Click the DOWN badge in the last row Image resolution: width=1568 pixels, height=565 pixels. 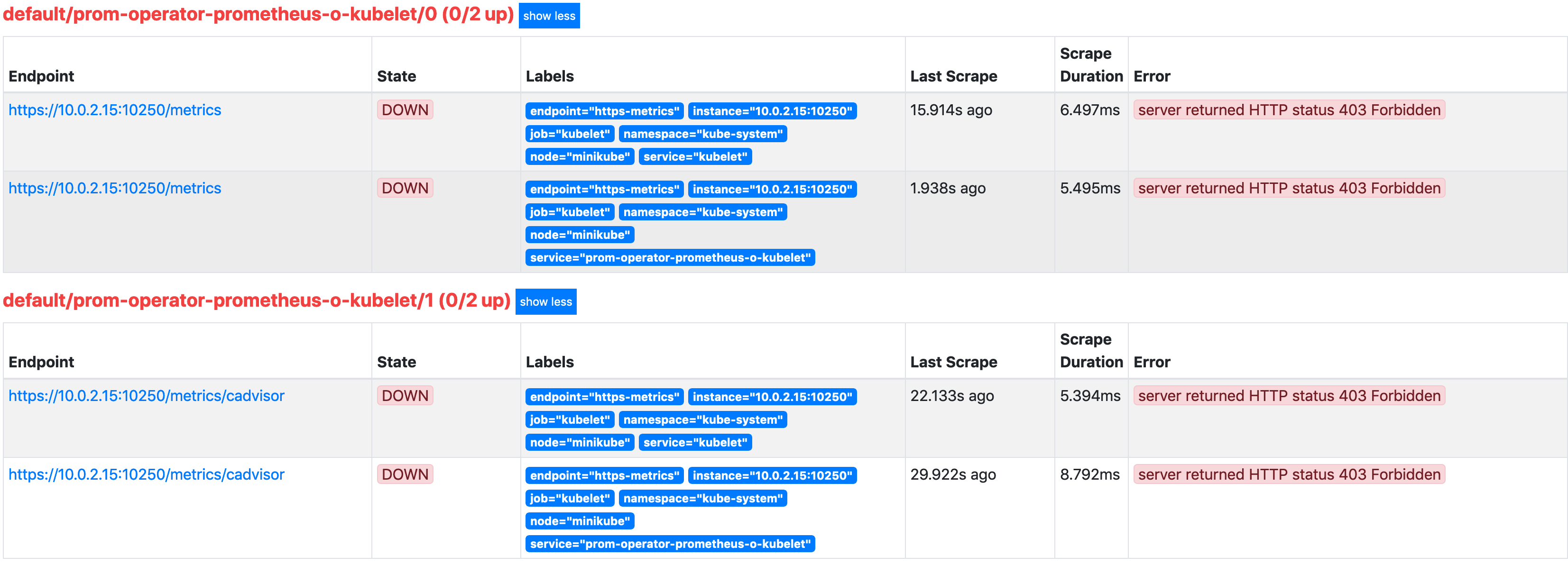point(405,474)
